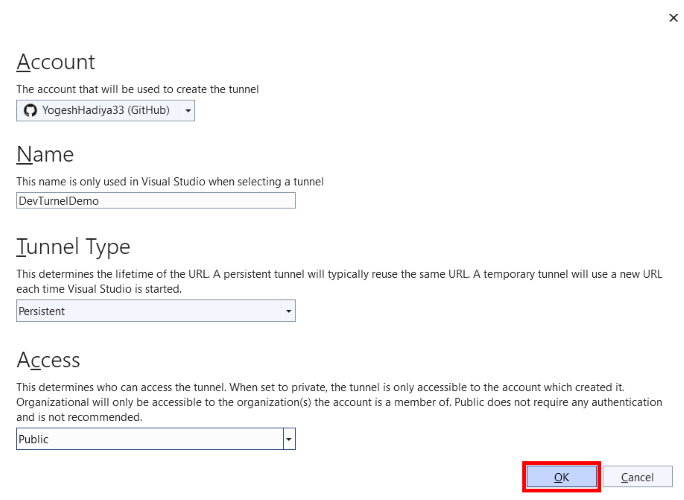
Task: Click the GitHub logo icon in account selector
Action: coord(30,110)
